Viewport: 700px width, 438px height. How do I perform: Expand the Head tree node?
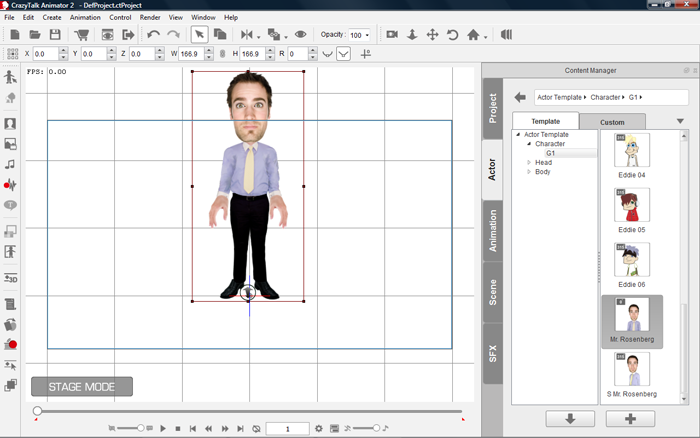coord(529,162)
